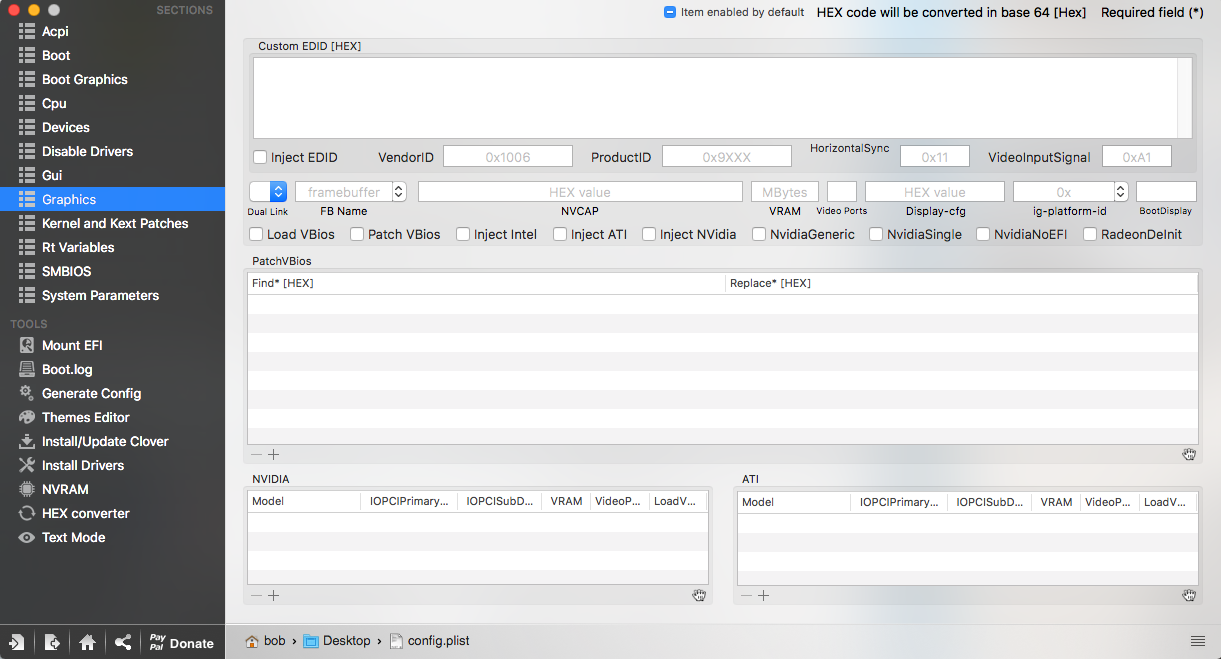1221x659 pixels.
Task: Click the NVRAM chip icon
Action: [26, 489]
